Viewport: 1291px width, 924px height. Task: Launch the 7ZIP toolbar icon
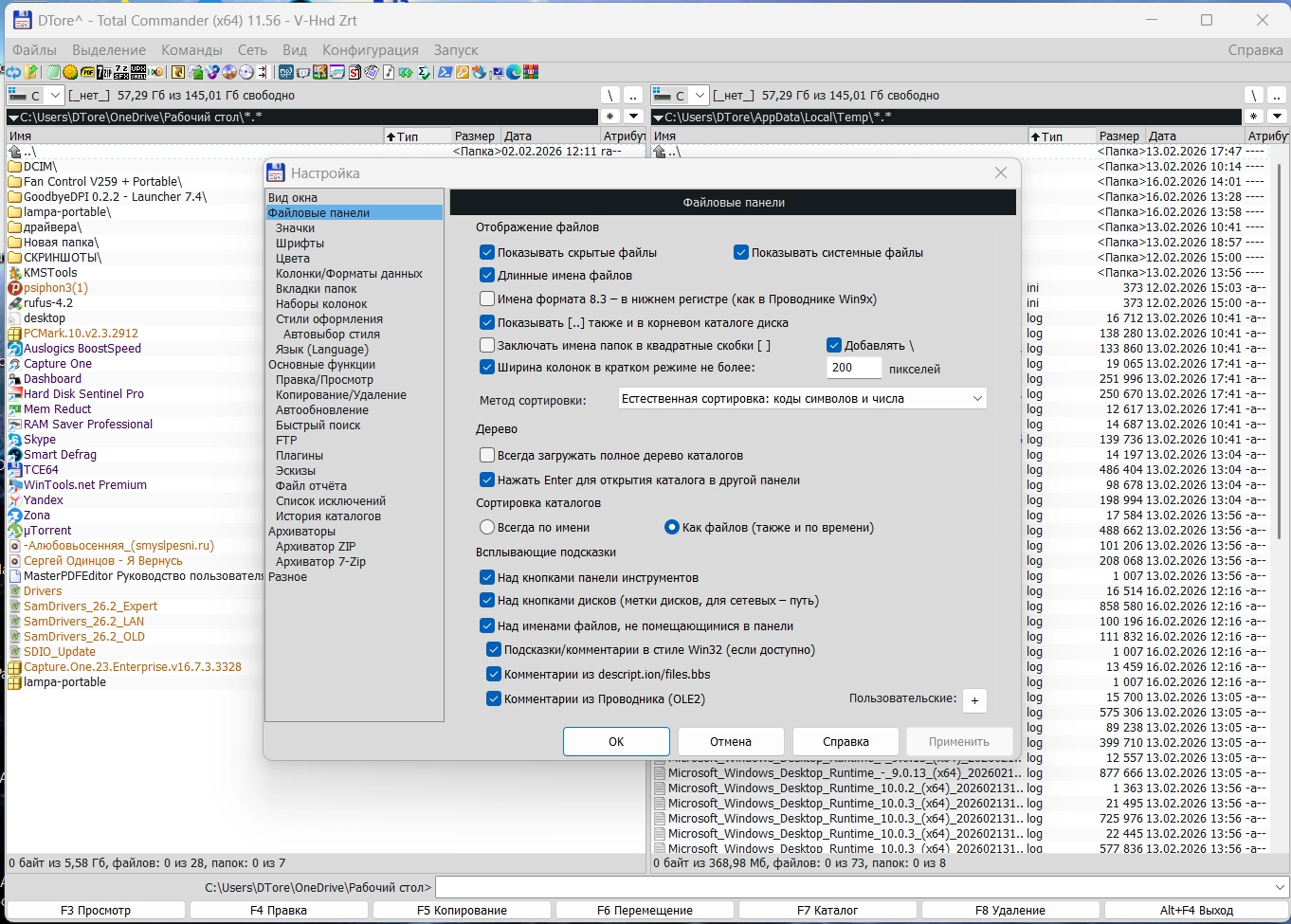[x=104, y=72]
